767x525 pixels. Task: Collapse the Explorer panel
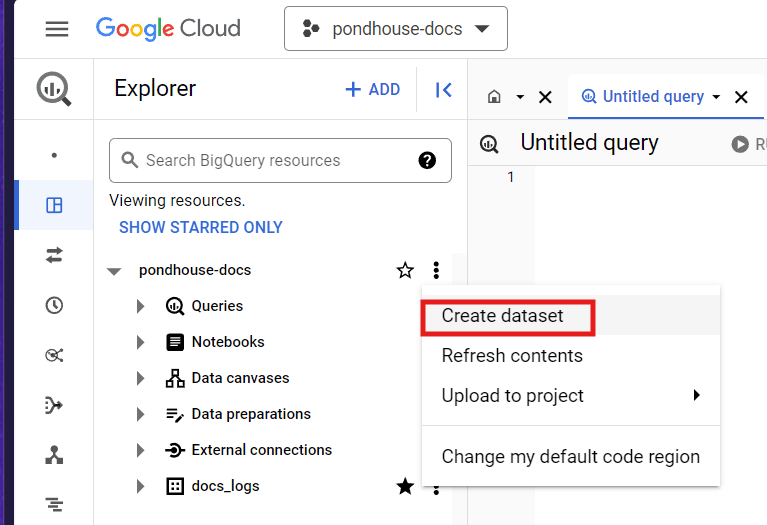click(443, 90)
